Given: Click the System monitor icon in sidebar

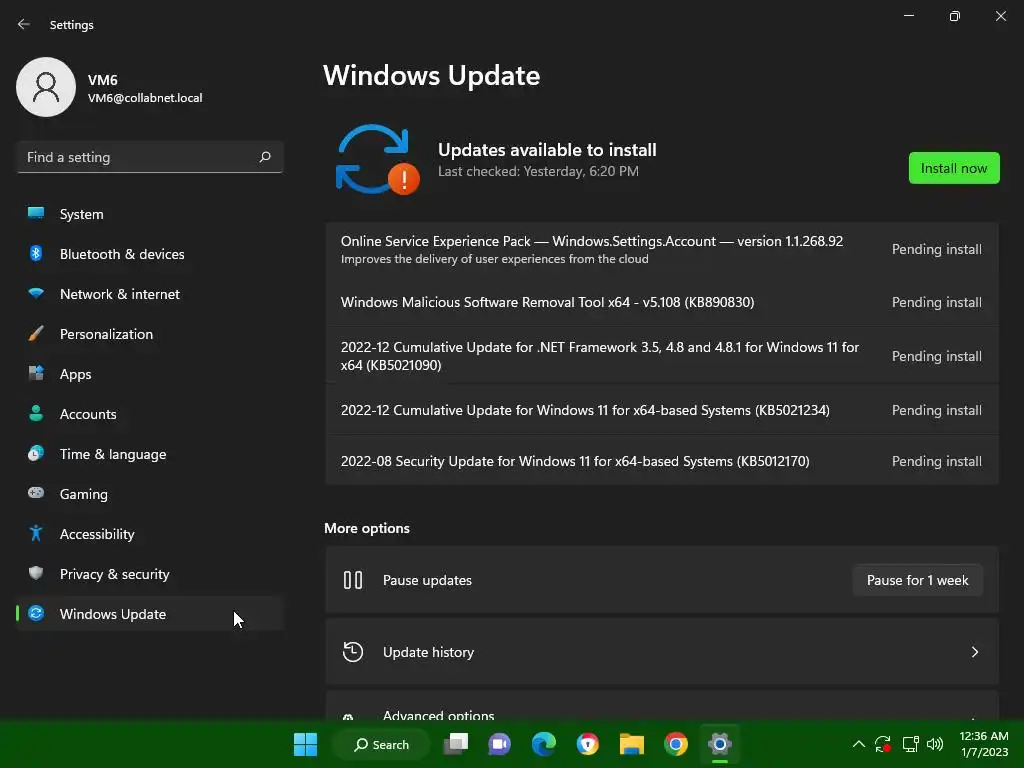Looking at the screenshot, I should point(36,214).
